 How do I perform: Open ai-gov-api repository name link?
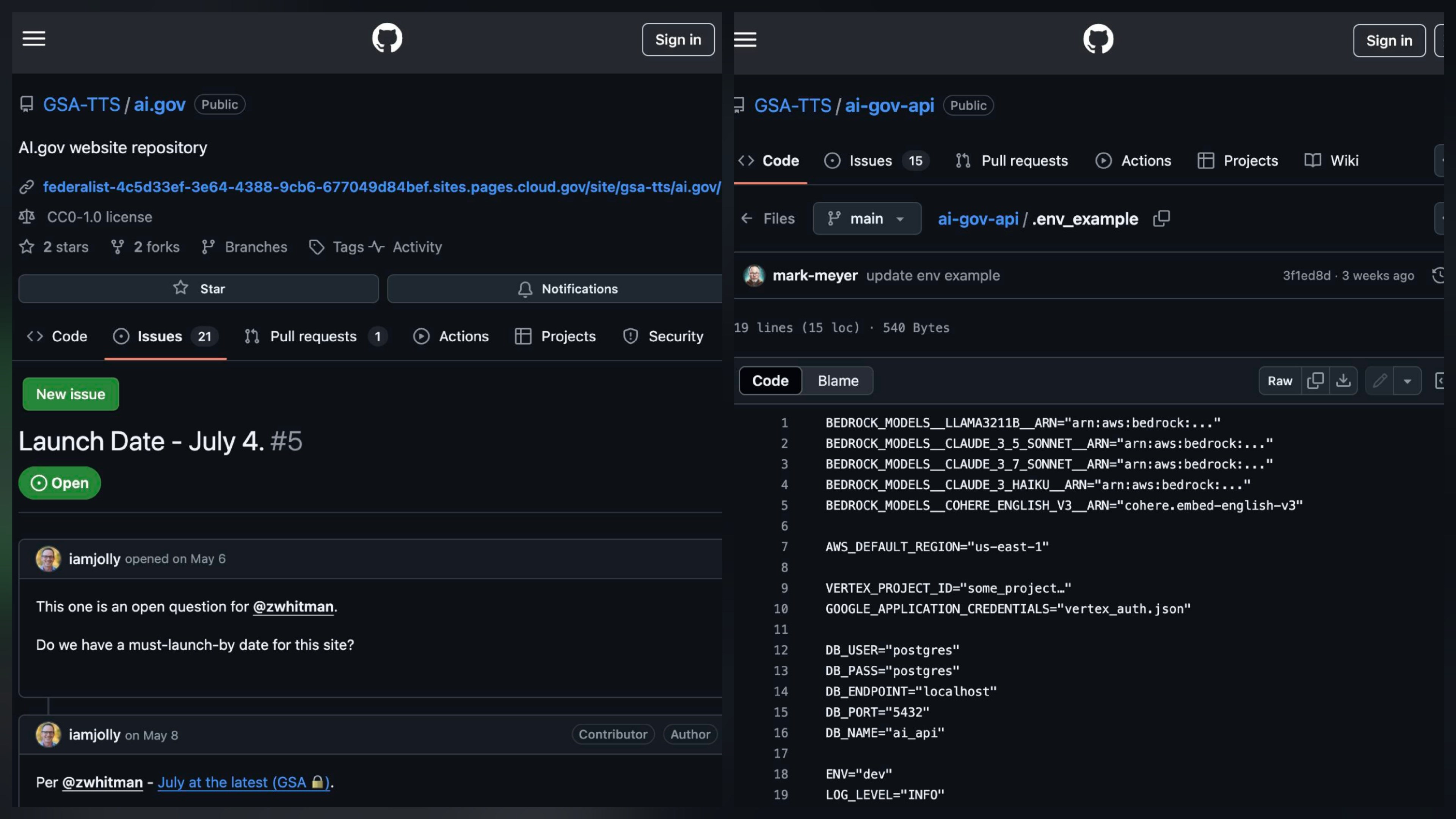pyautogui.click(x=889, y=106)
